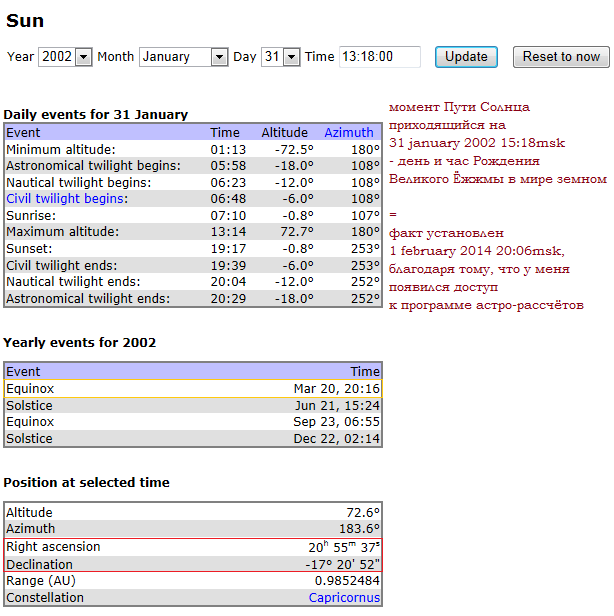Click the position Altitude value 72.6°
The image size is (614, 616).
click(x=363, y=513)
